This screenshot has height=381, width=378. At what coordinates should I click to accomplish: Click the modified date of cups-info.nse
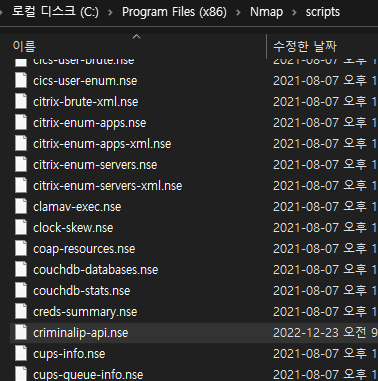(325, 354)
